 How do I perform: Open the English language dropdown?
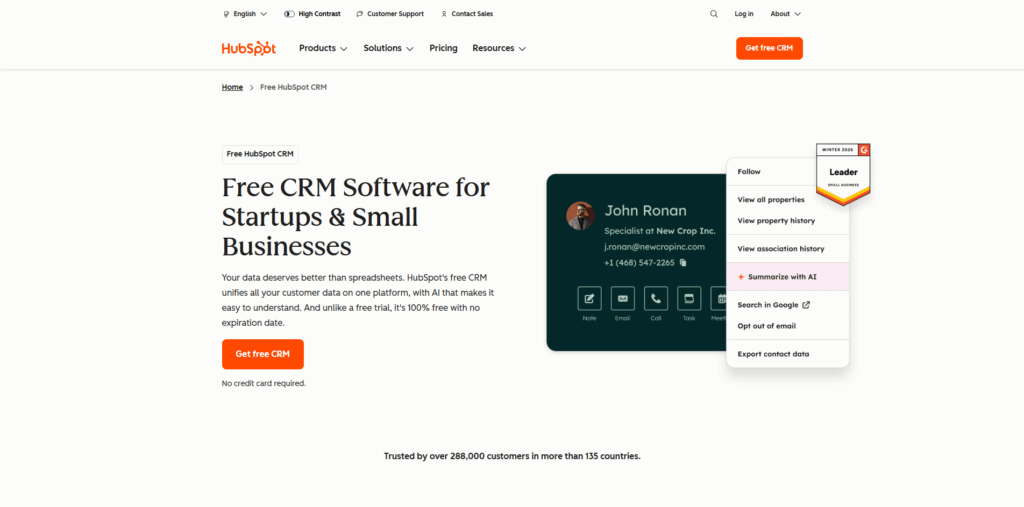pyautogui.click(x=245, y=14)
